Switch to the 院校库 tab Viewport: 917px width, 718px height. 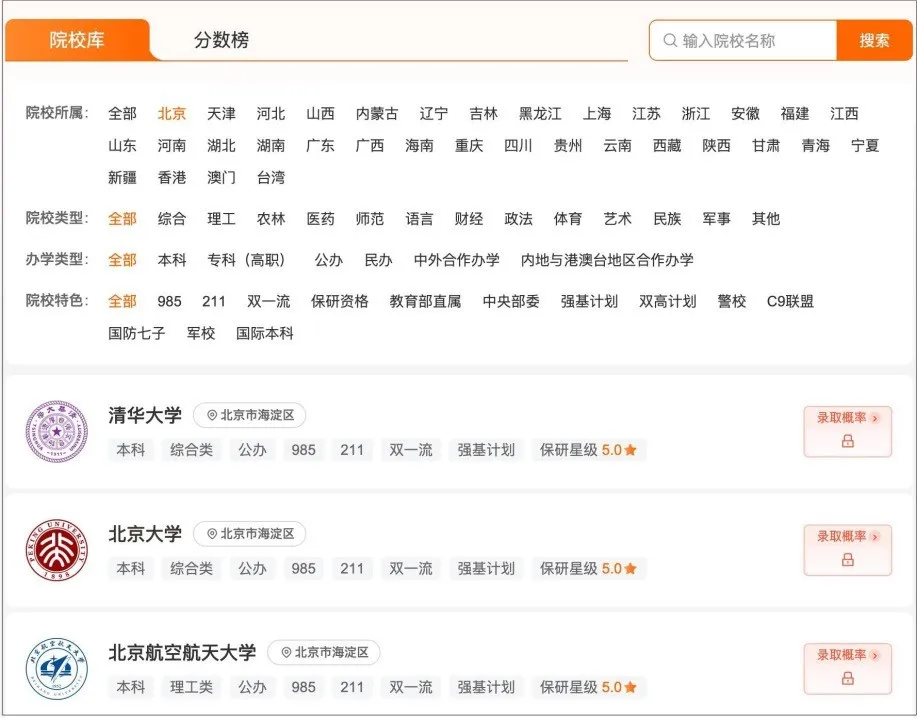77,40
